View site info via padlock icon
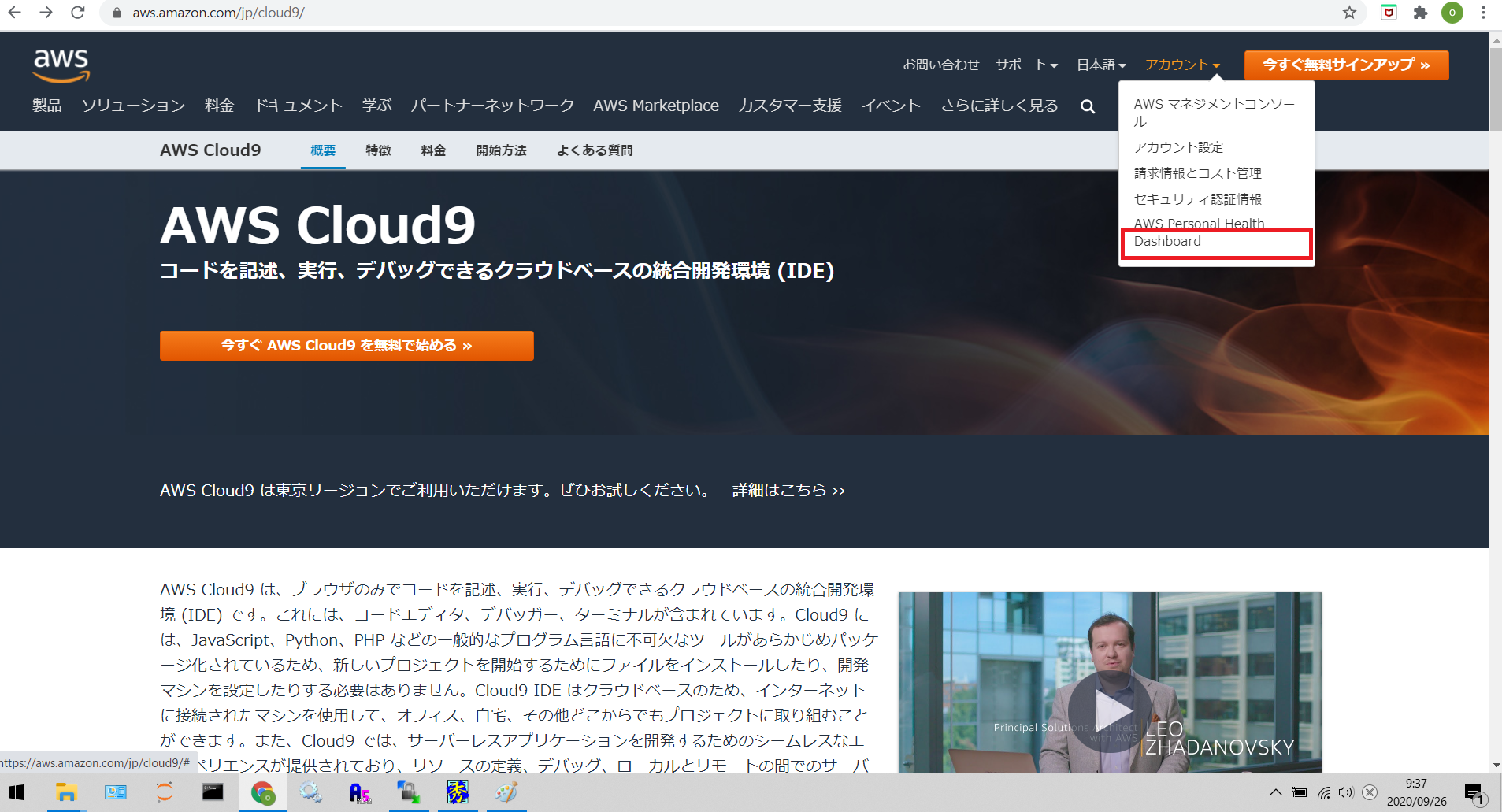 pyautogui.click(x=117, y=13)
